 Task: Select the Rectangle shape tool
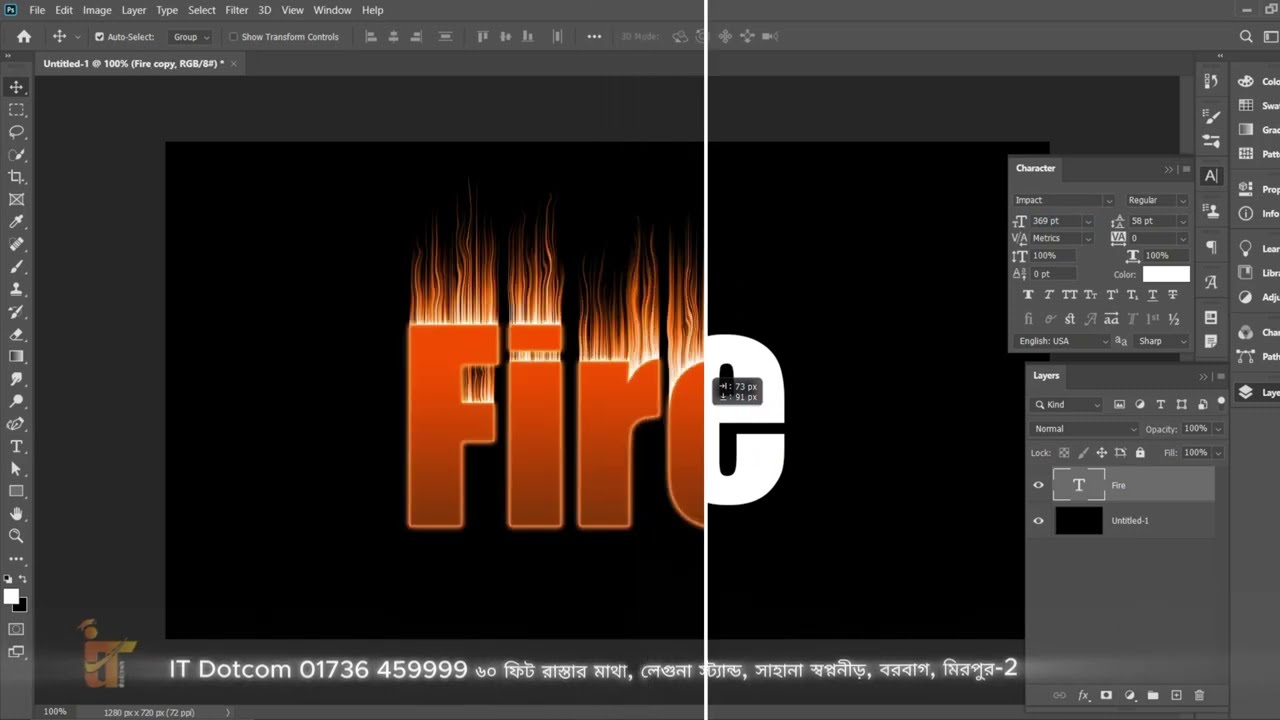click(x=16, y=491)
